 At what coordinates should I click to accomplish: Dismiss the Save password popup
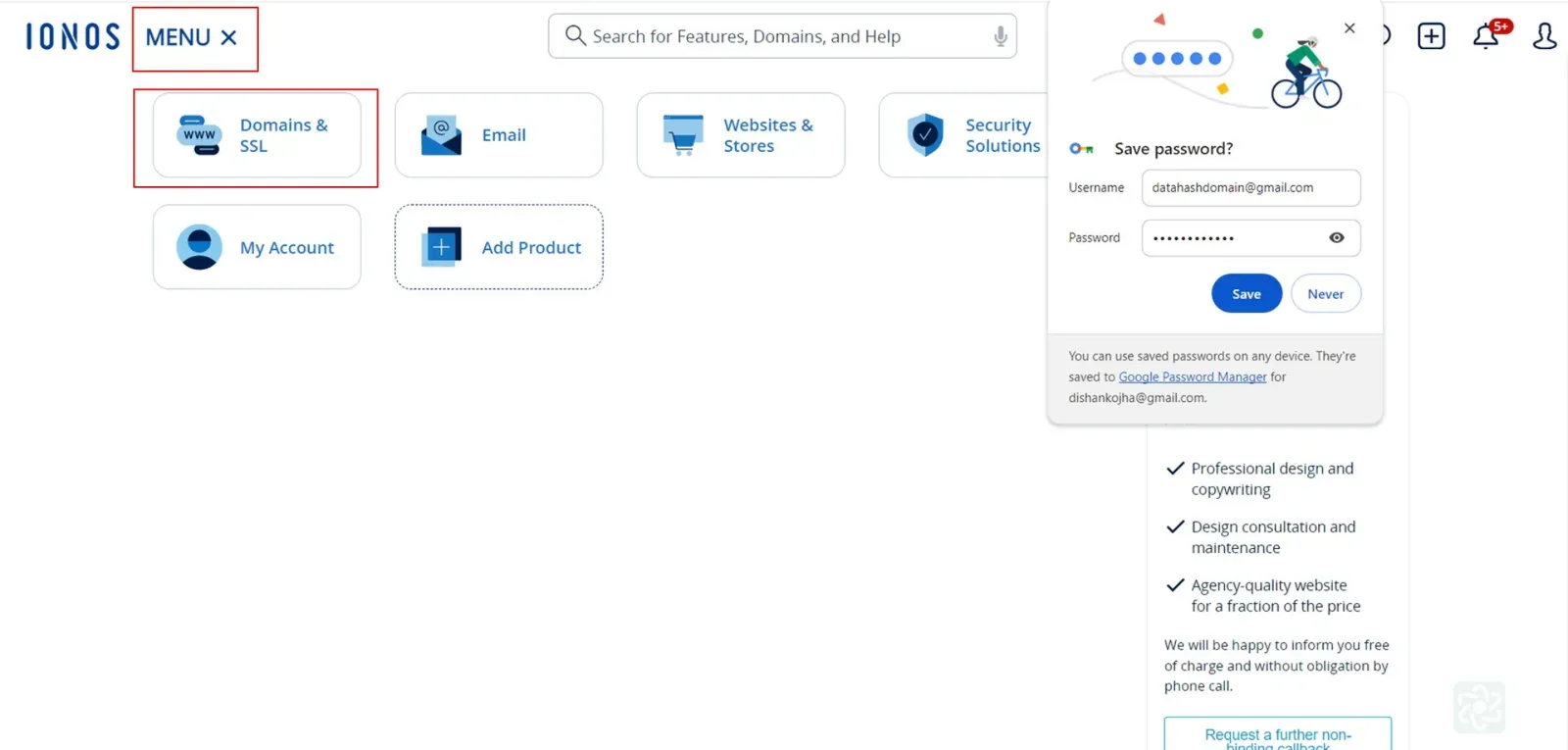click(1349, 28)
